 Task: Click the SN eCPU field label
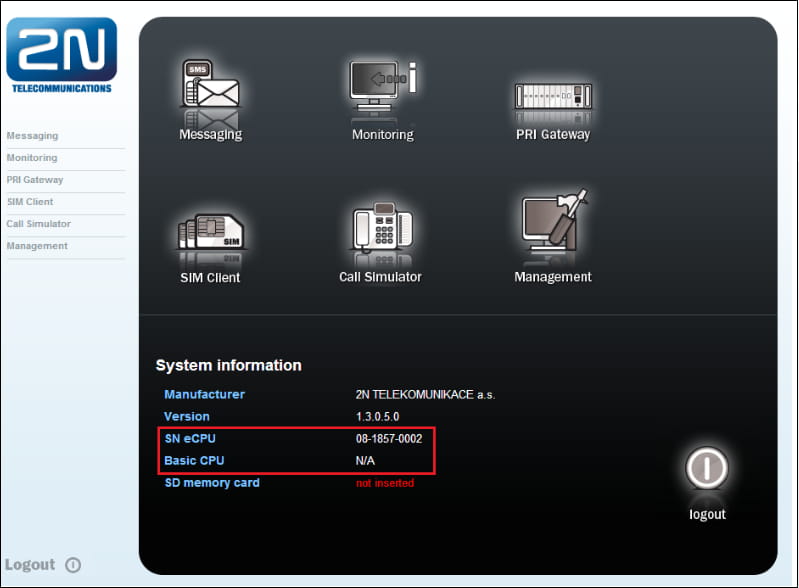tap(190, 438)
